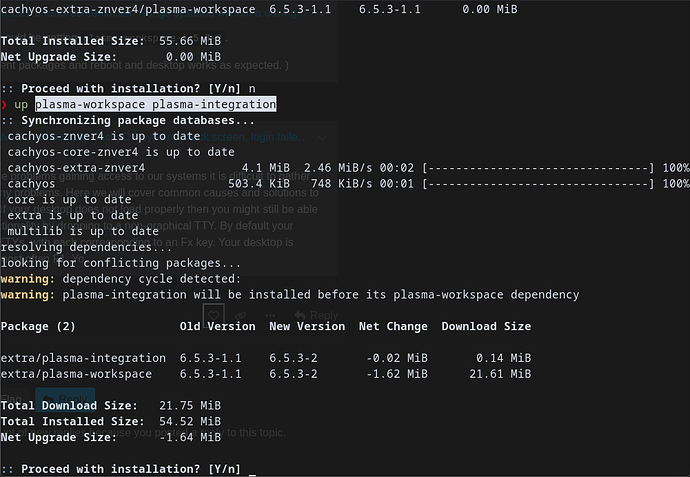Click 'Synchronizing package databases...' line
690x477 pixels.
pos(128,120)
